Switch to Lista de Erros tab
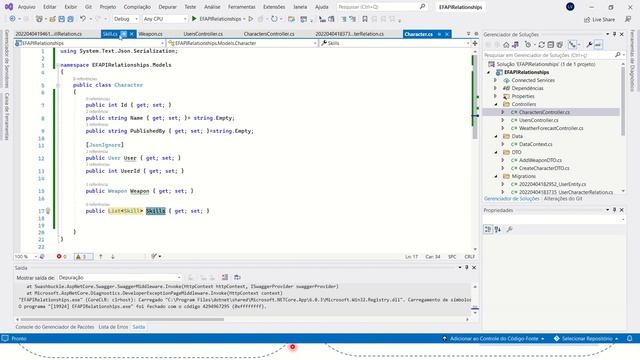Image resolution: width=640 pixels, height=360 pixels. click(x=113, y=327)
